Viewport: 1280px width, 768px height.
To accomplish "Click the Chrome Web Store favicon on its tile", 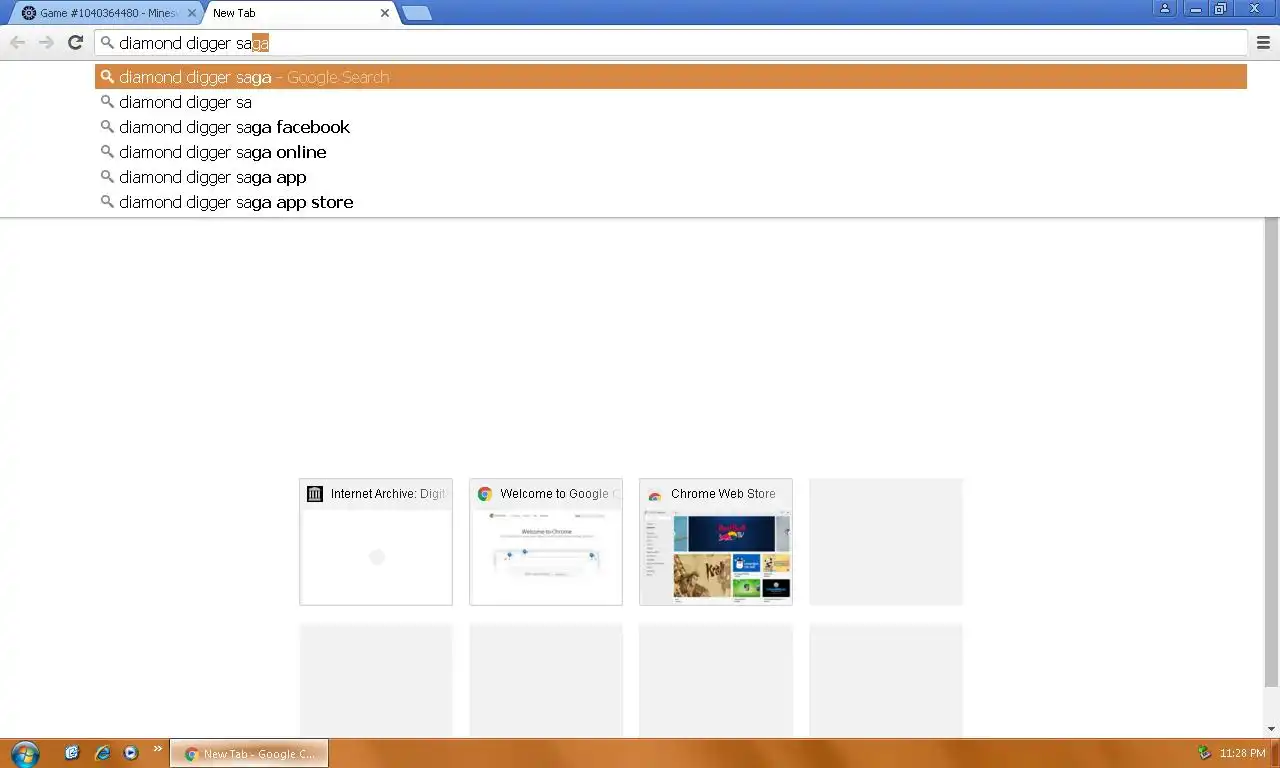I will (x=655, y=494).
